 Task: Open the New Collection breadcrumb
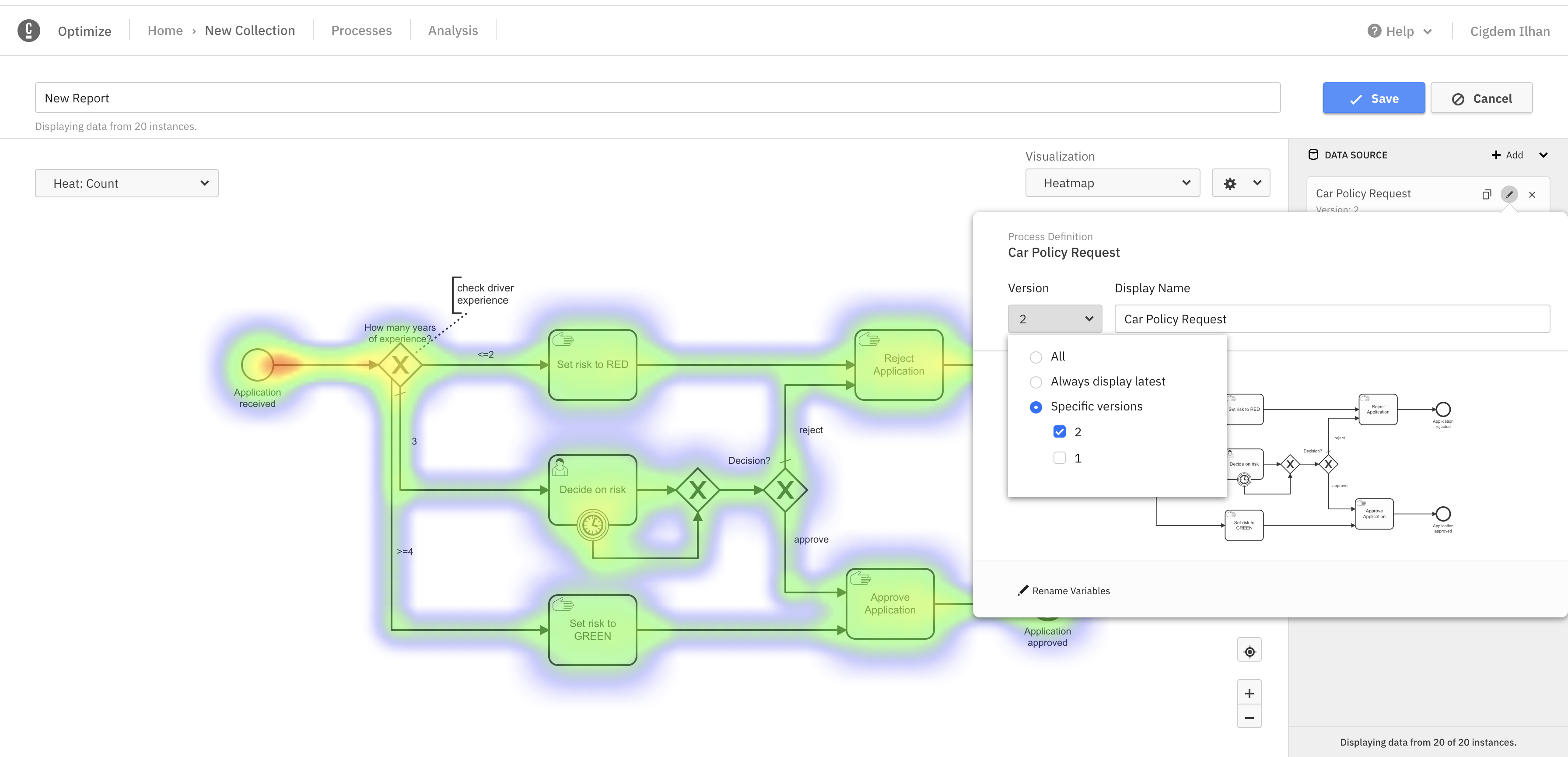tap(249, 31)
